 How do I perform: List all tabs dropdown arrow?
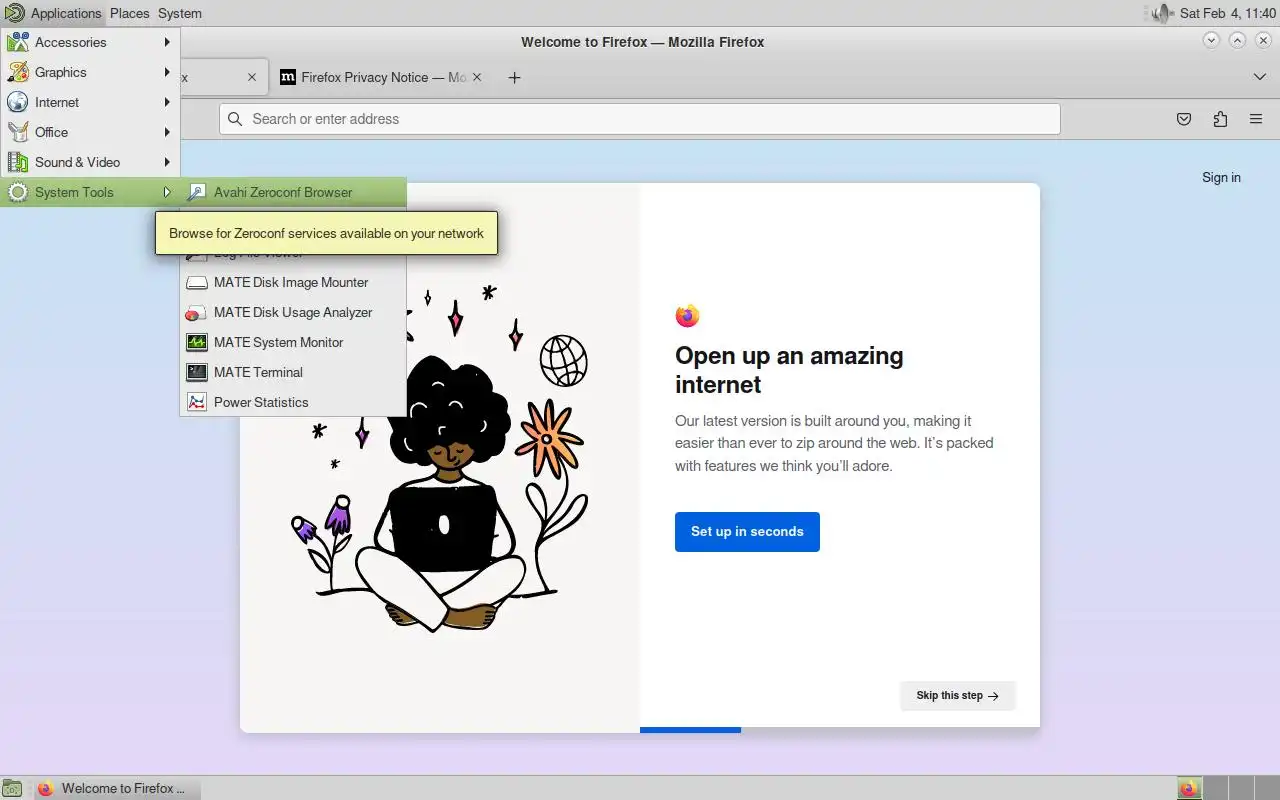coord(1259,77)
